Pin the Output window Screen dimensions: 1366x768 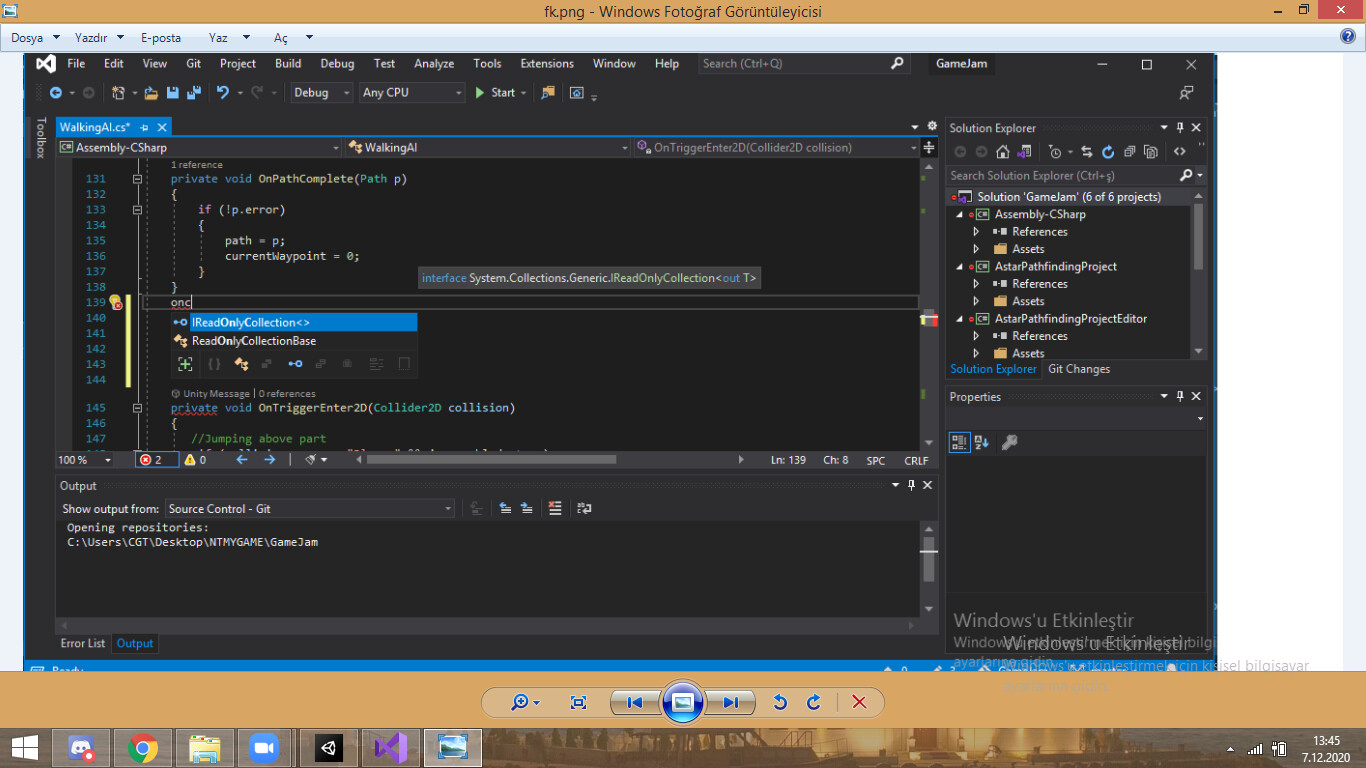[910, 485]
